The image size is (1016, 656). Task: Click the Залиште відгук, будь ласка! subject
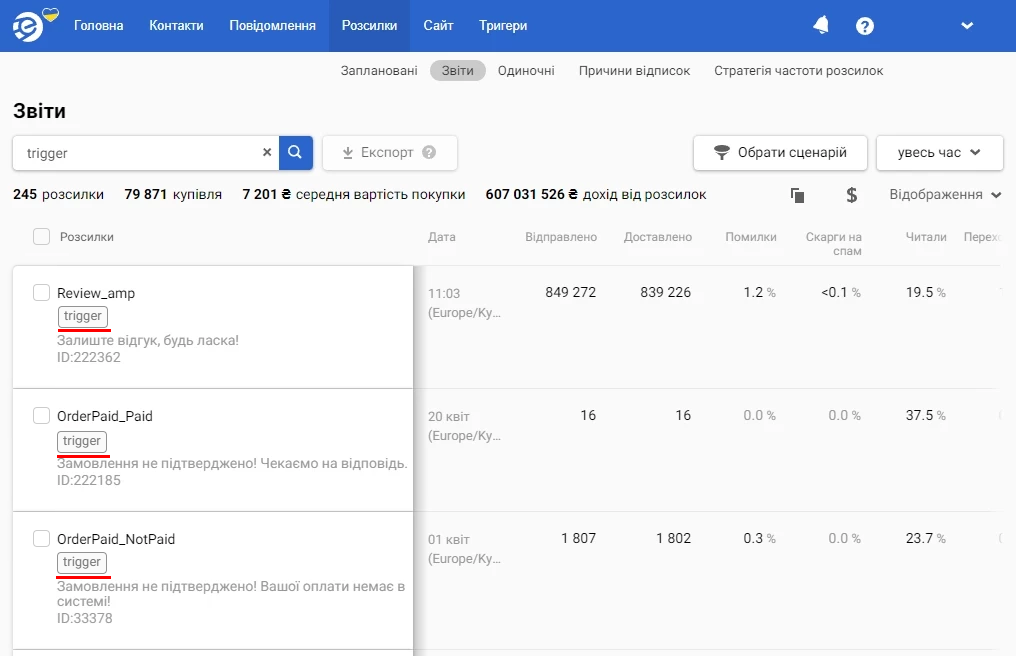tap(148, 340)
